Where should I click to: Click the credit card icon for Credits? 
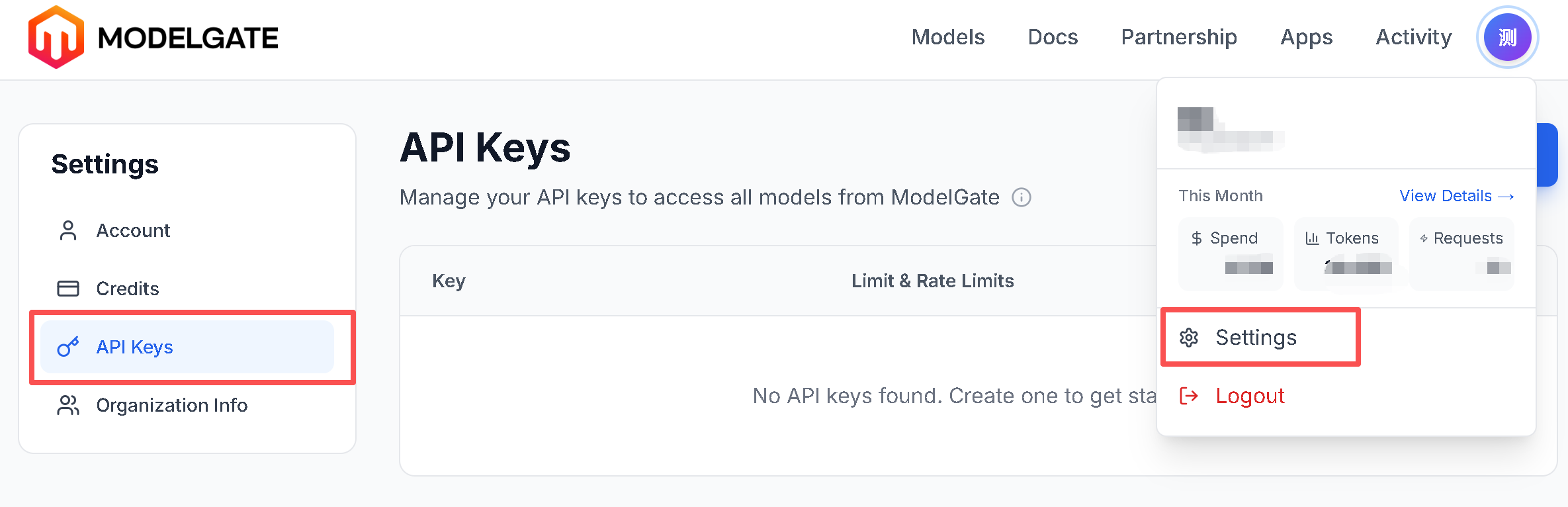tap(68, 289)
